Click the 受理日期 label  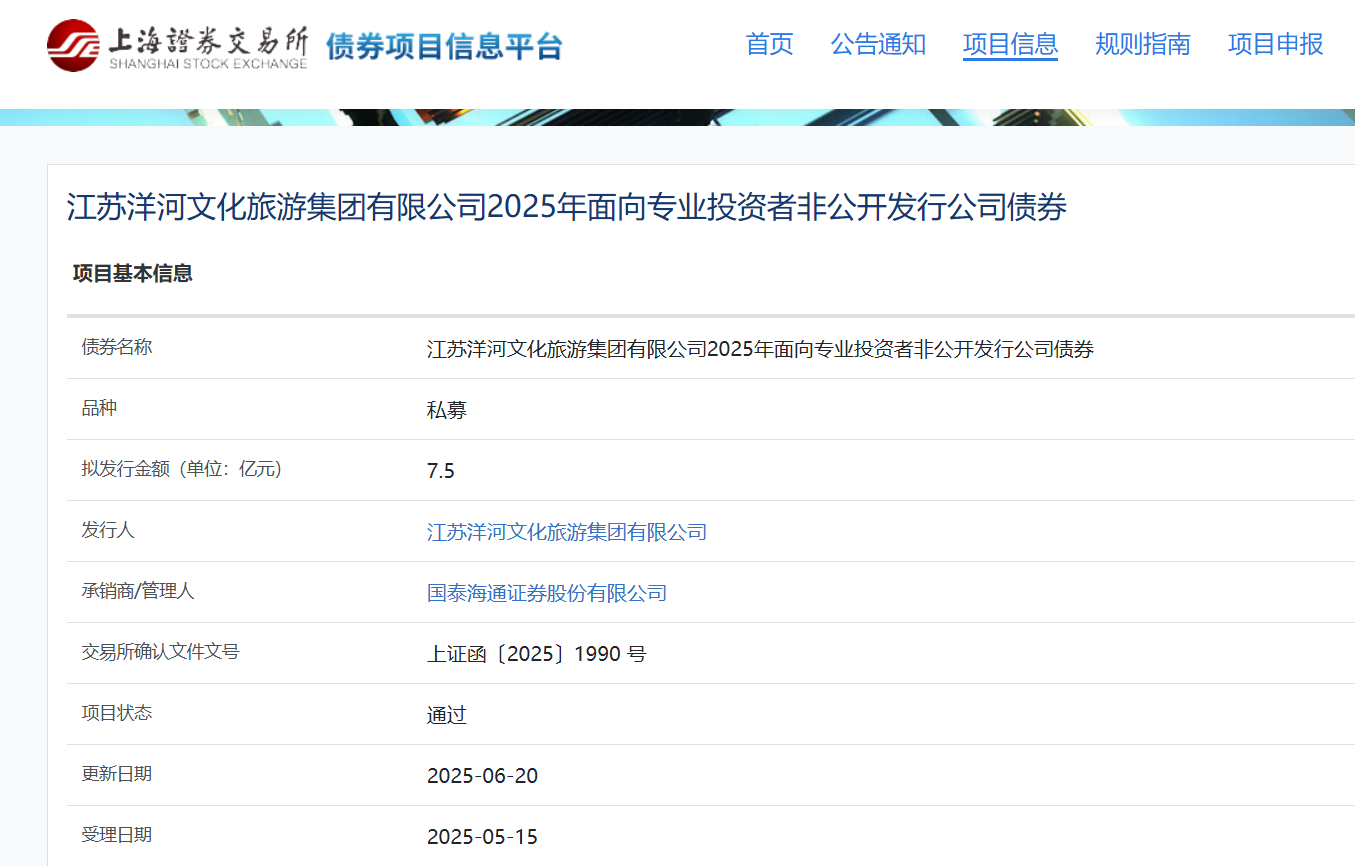(116, 835)
